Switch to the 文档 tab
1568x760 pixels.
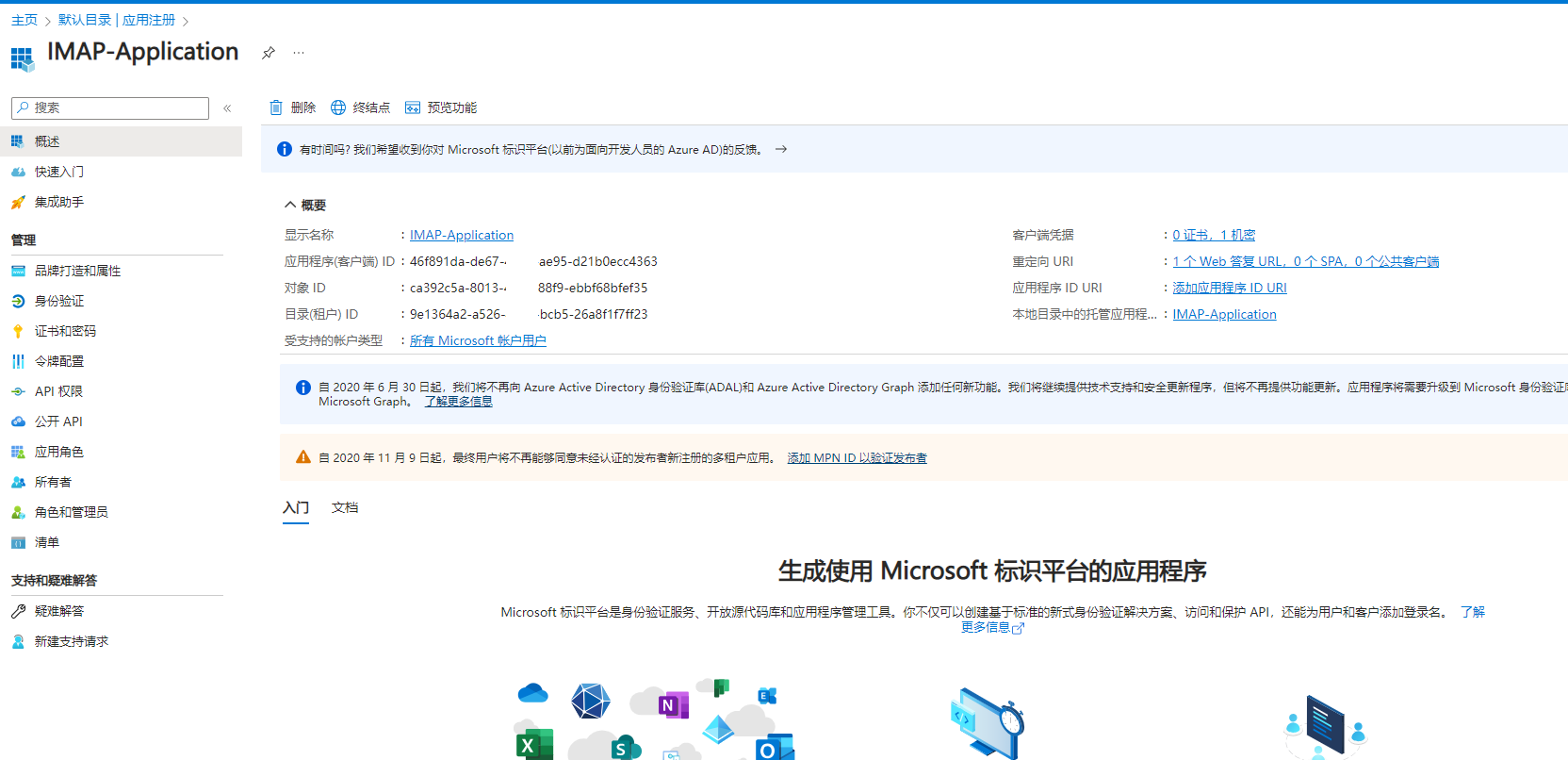pyautogui.click(x=345, y=507)
